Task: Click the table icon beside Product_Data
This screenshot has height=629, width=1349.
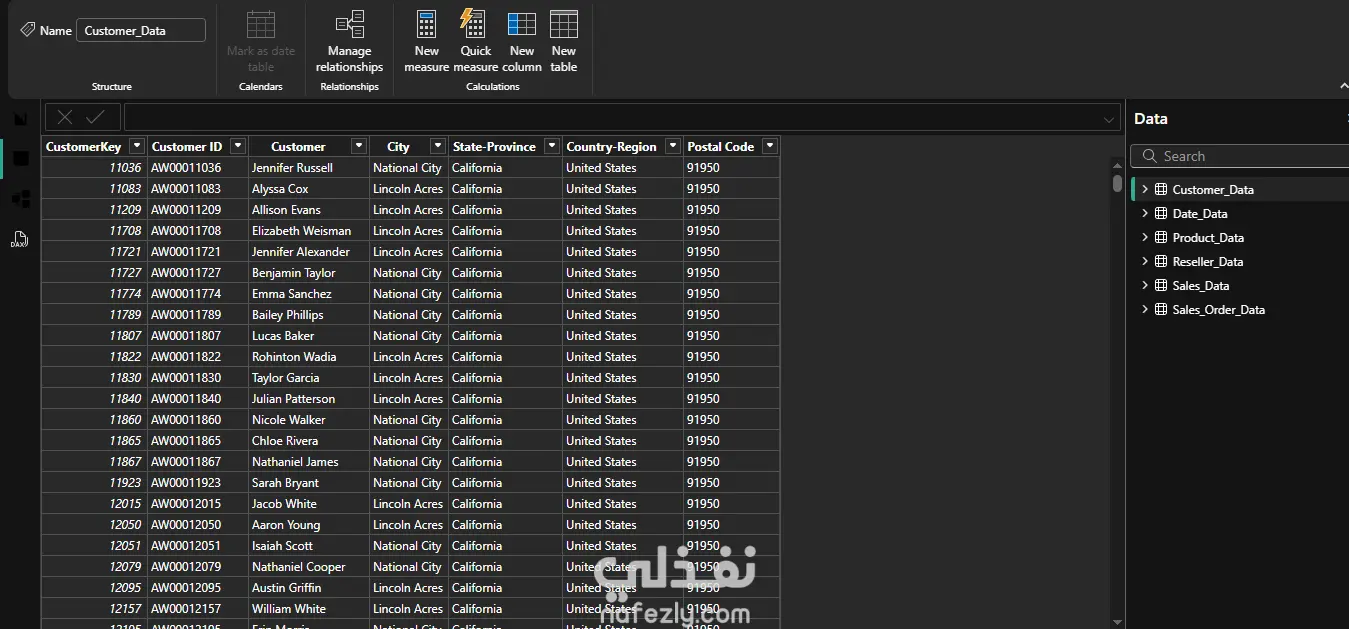Action: coord(1161,237)
